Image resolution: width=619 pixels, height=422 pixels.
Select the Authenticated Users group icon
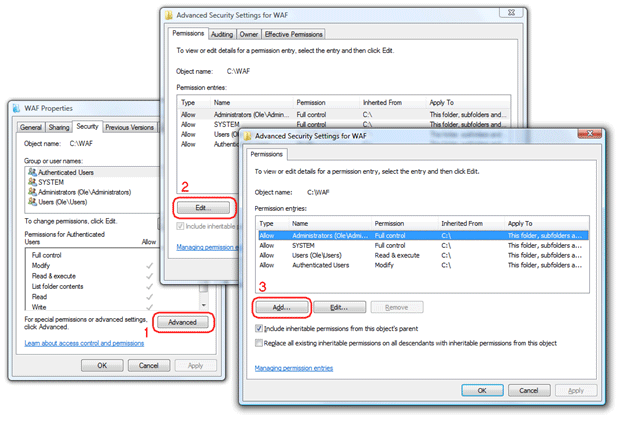[29, 172]
